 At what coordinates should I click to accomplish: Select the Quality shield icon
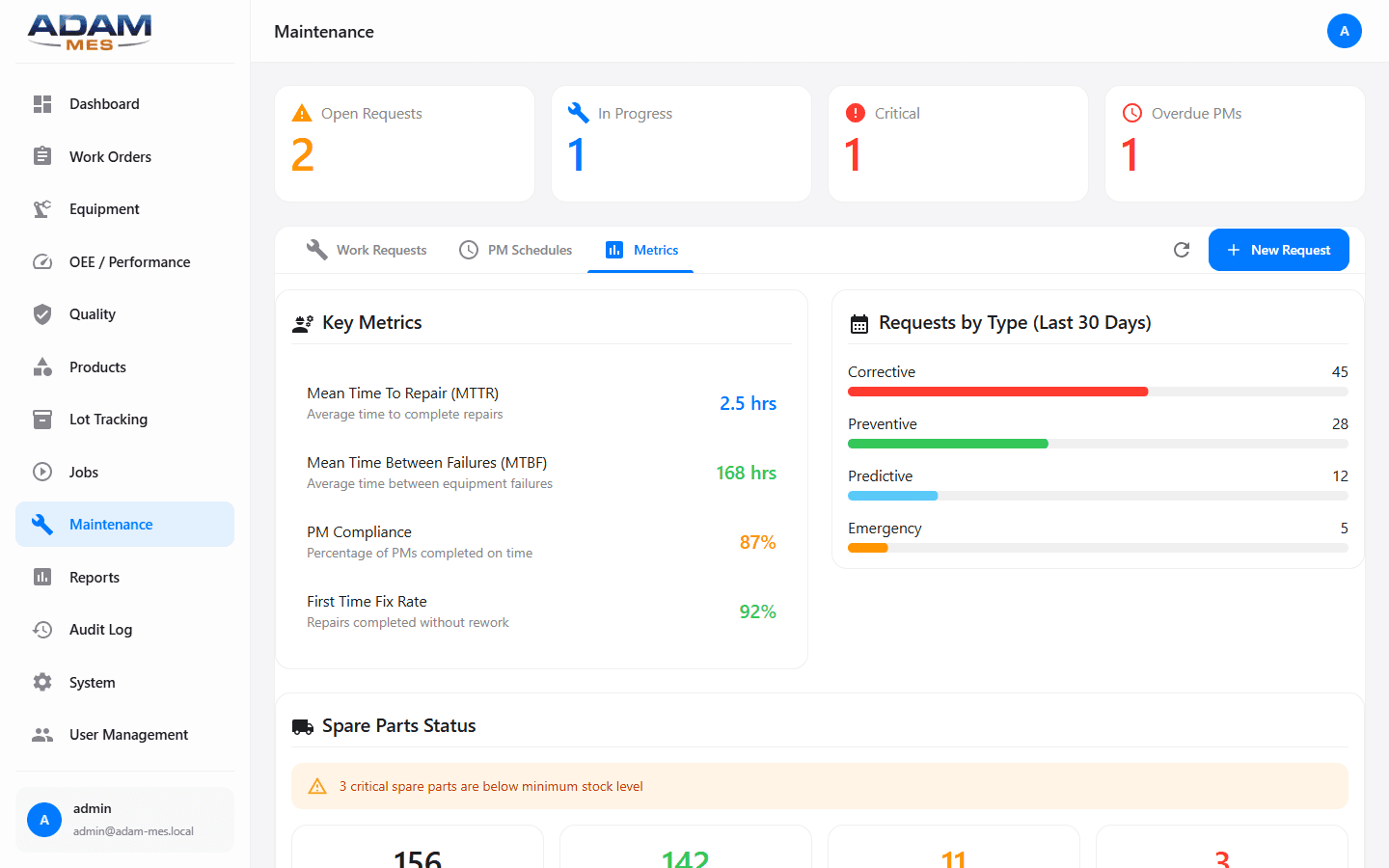pos(42,313)
